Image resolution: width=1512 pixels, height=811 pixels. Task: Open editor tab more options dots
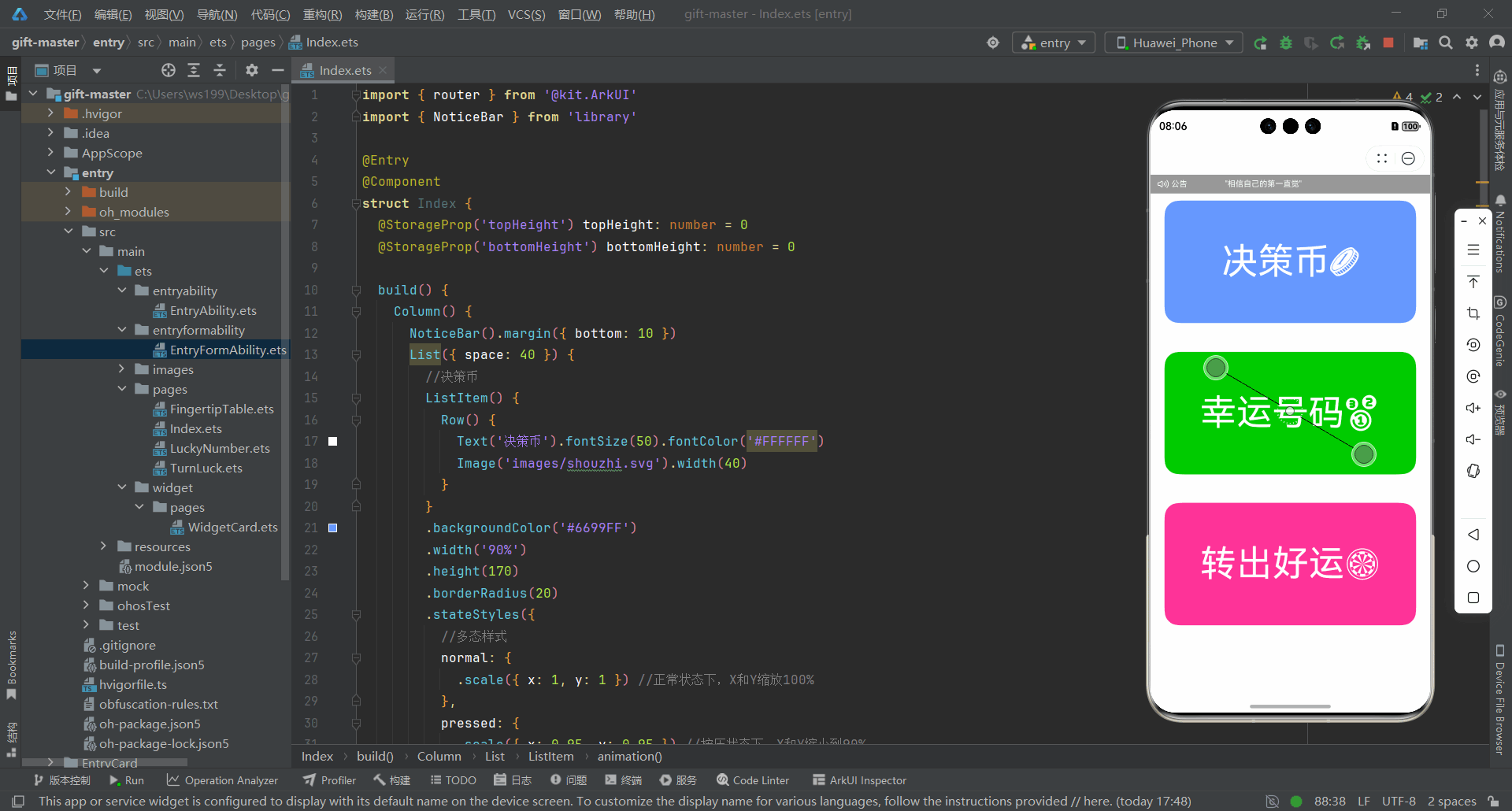point(1477,71)
